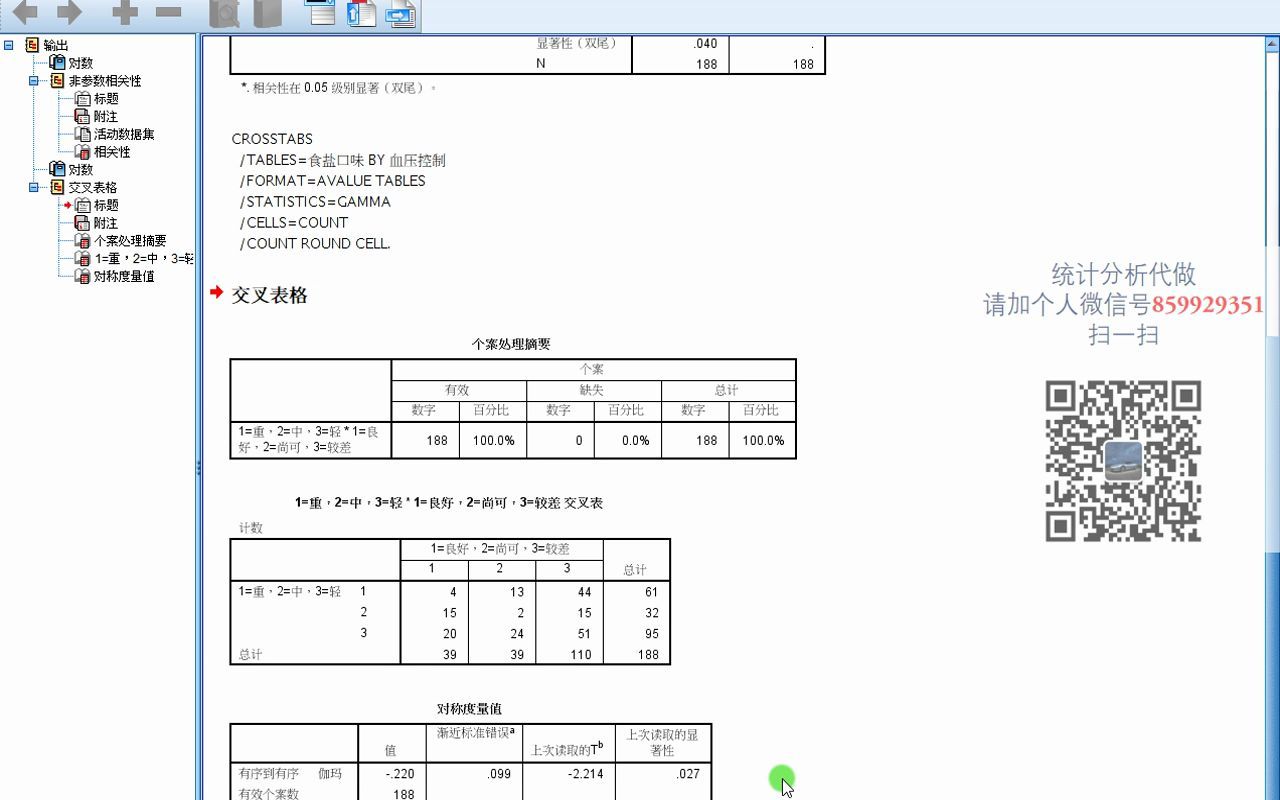
Task: Click the 交叉表 title above the count table
Action: click(449, 503)
